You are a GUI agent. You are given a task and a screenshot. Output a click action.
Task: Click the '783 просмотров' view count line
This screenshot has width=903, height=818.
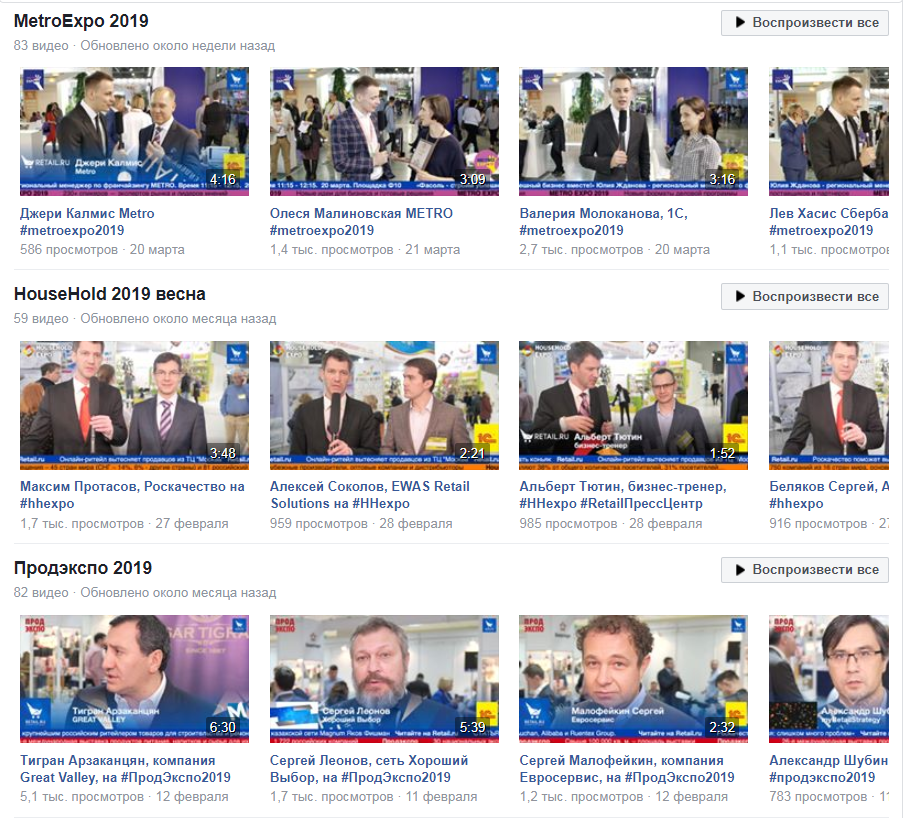[x=829, y=797]
